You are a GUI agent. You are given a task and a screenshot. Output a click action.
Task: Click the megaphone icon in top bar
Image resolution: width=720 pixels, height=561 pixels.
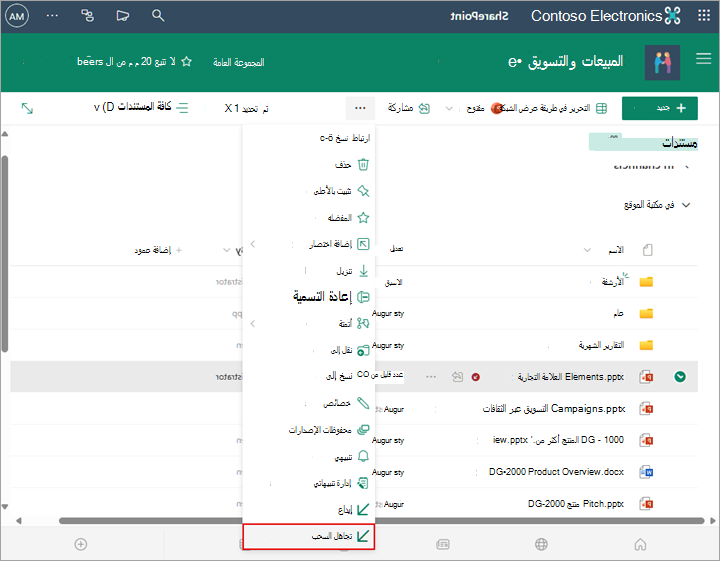123,16
